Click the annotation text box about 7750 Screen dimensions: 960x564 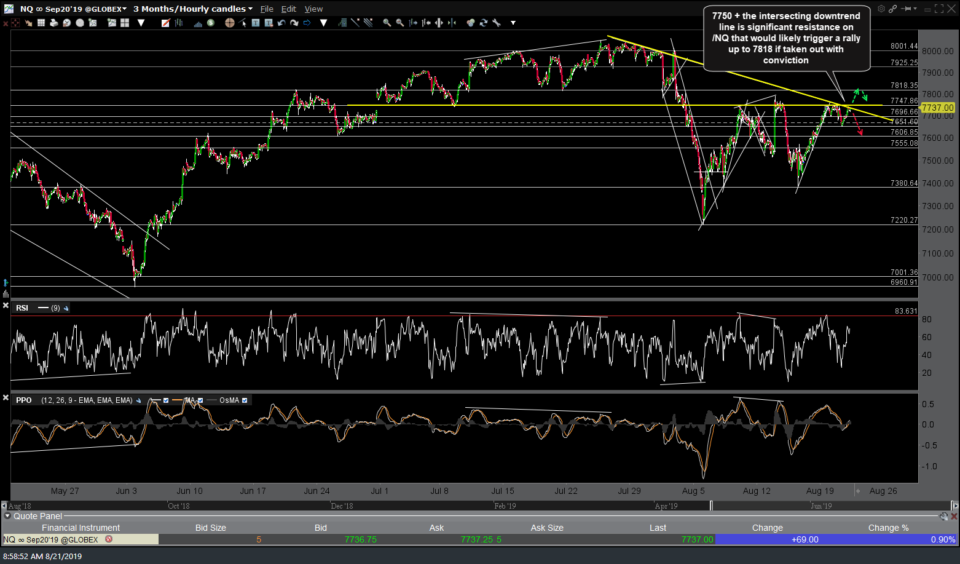[x=786, y=38]
